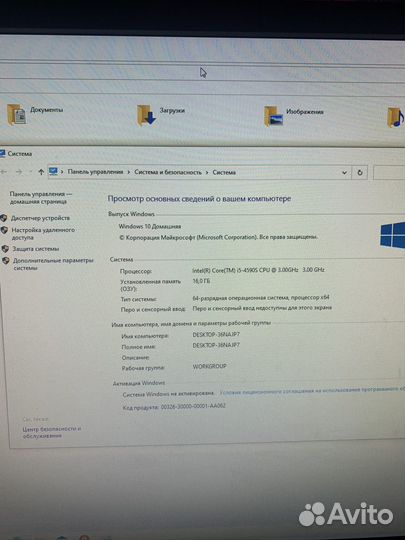Open license agreement terms link
This screenshot has height=540, width=405.
click(312, 390)
